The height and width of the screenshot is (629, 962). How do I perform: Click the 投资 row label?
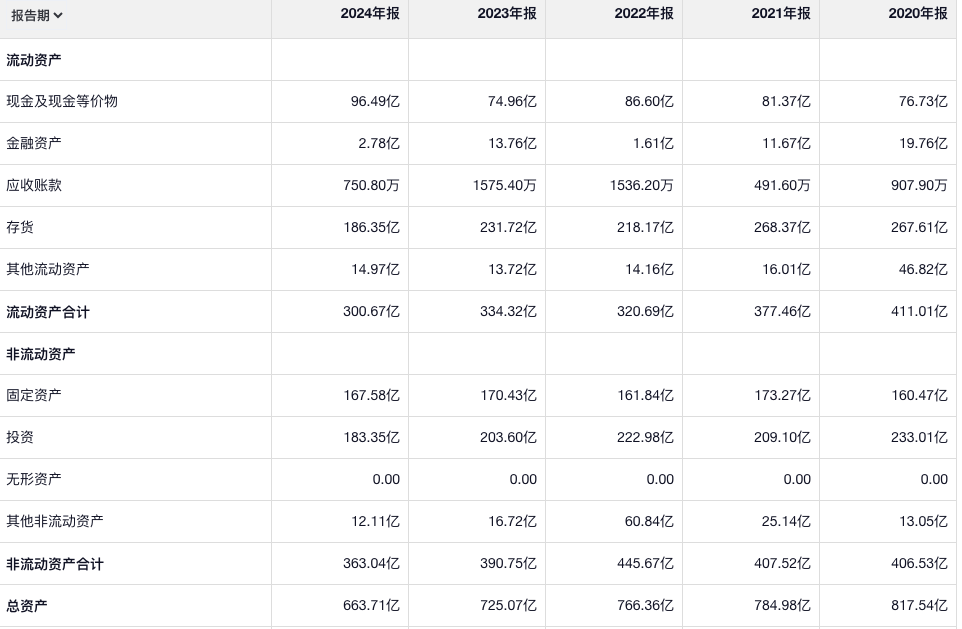[20, 438]
